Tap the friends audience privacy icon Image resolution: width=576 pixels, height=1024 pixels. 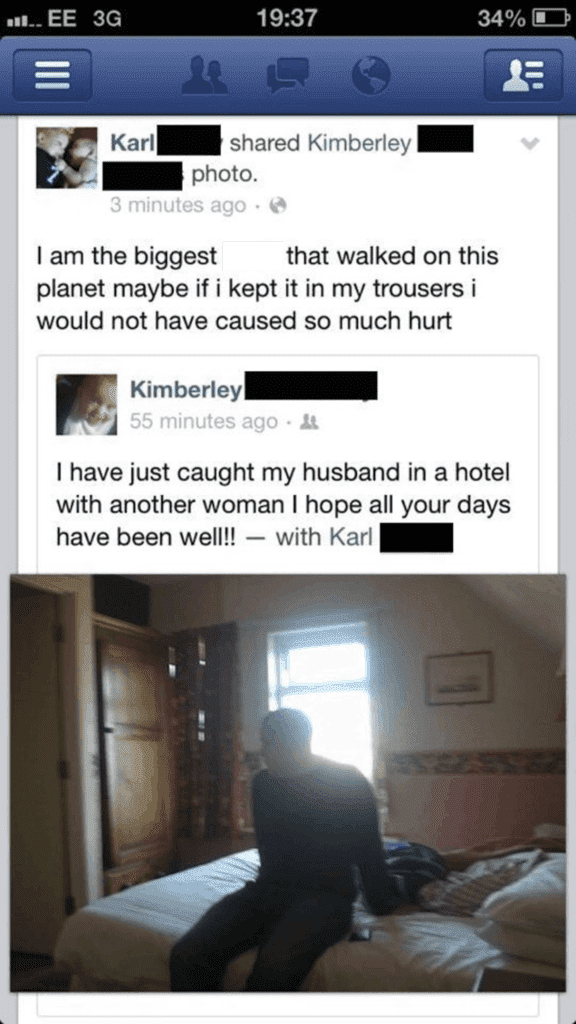pyautogui.click(x=310, y=422)
